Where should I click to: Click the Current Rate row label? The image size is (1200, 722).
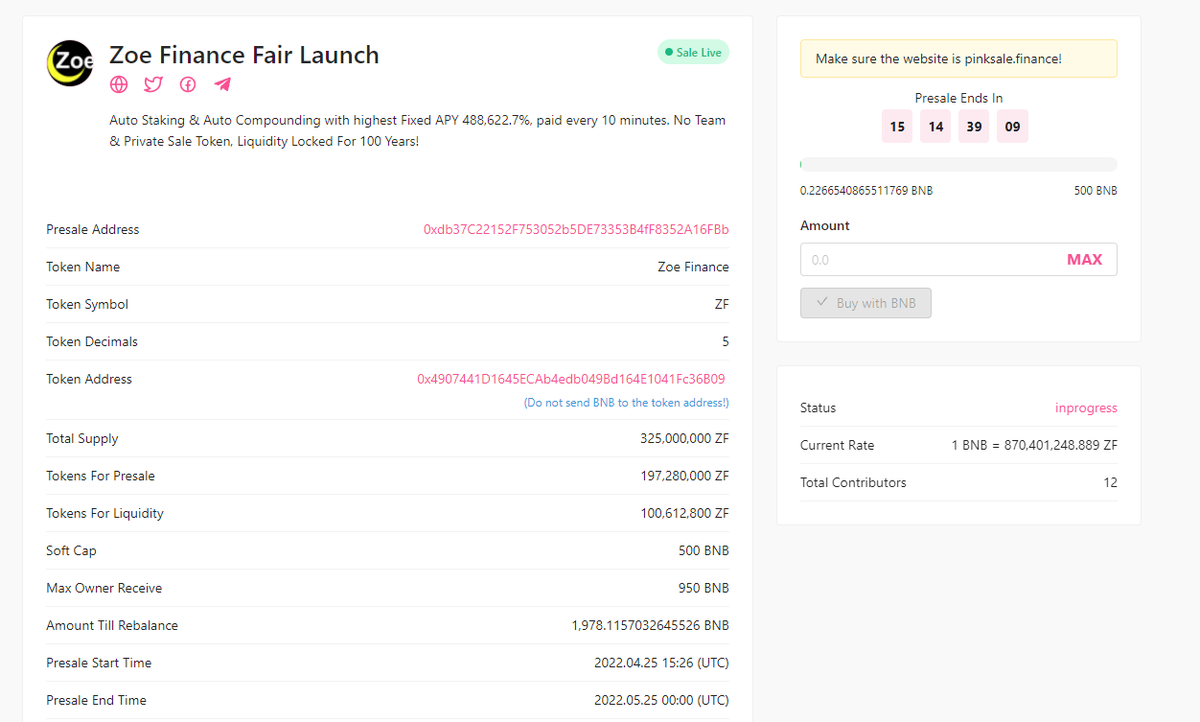(837, 445)
